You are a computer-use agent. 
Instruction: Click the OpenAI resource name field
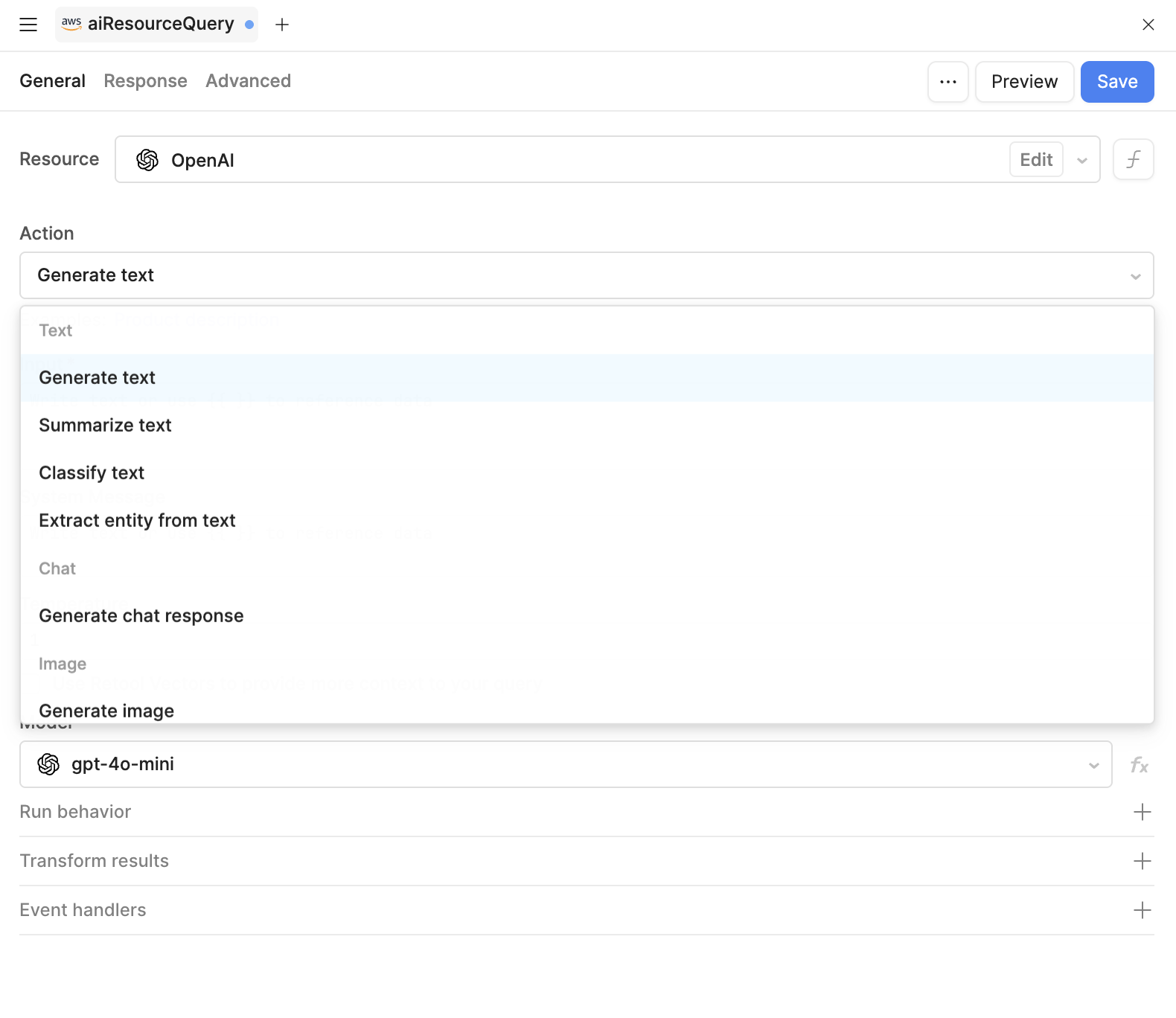pyautogui.click(x=607, y=159)
